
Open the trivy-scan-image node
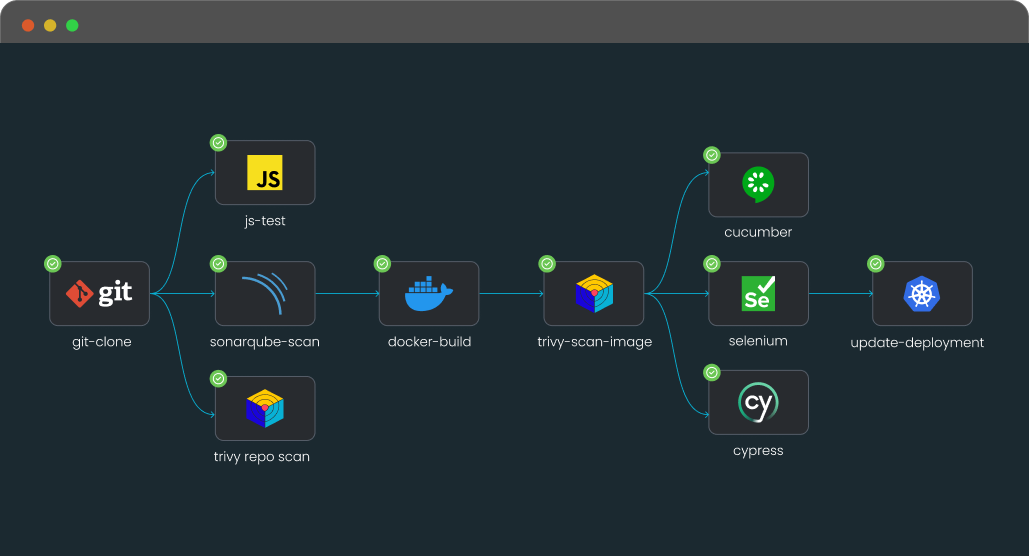(x=594, y=294)
